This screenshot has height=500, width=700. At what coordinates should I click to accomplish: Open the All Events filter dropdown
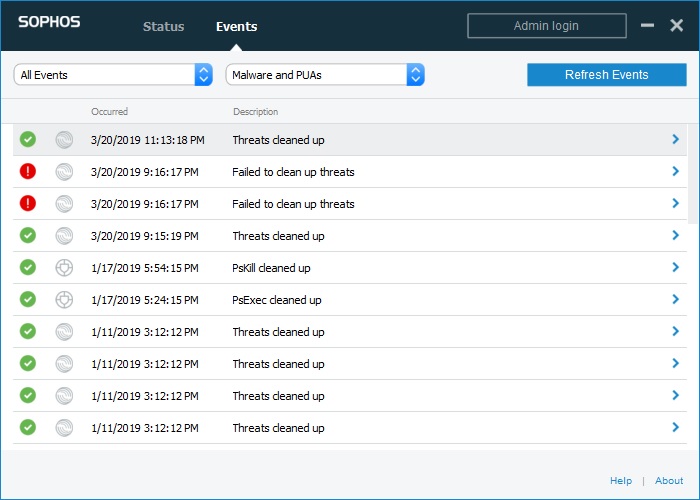click(x=113, y=75)
